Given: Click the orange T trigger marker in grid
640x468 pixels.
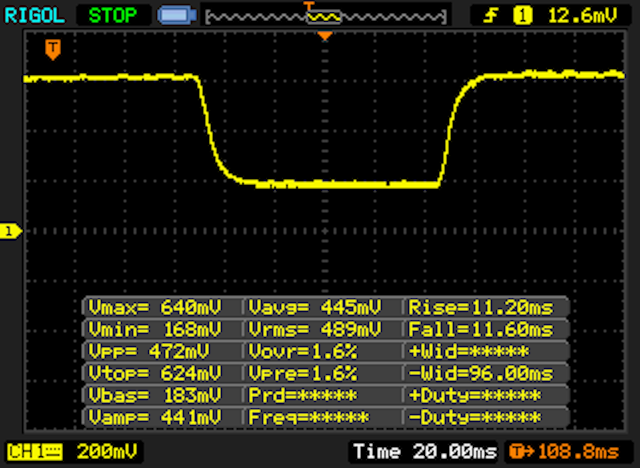Looking at the screenshot, I should [53, 49].
